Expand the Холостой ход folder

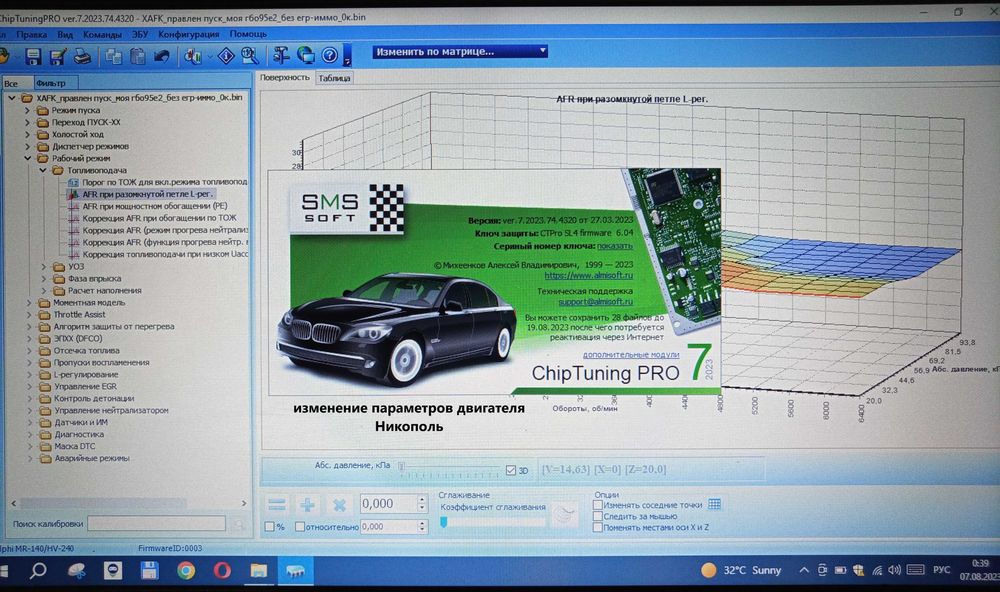pos(27,134)
